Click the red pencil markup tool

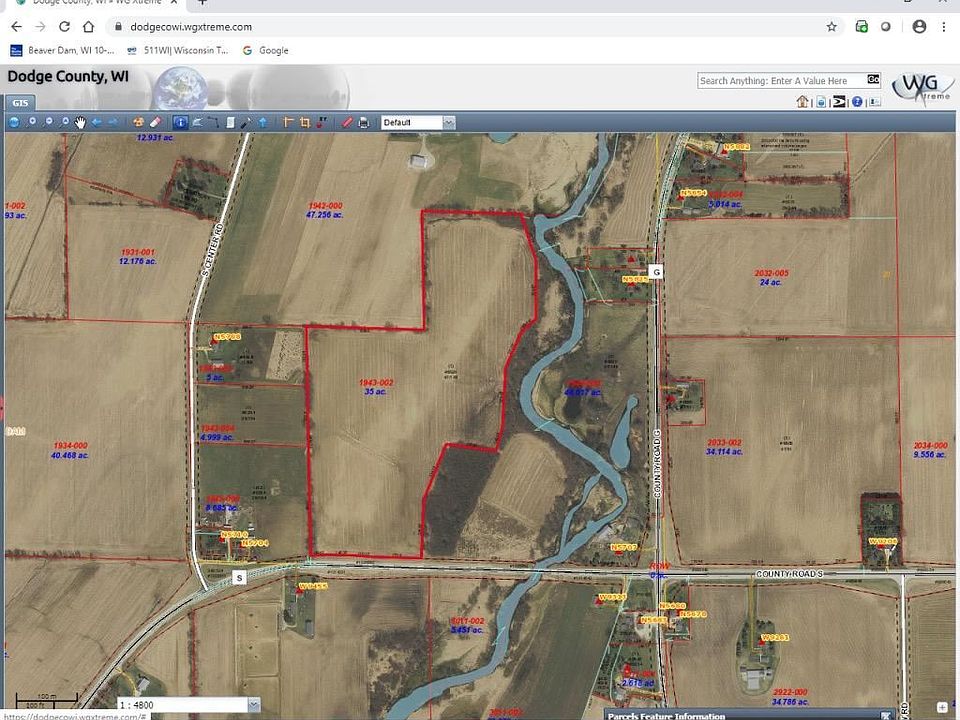pos(347,122)
